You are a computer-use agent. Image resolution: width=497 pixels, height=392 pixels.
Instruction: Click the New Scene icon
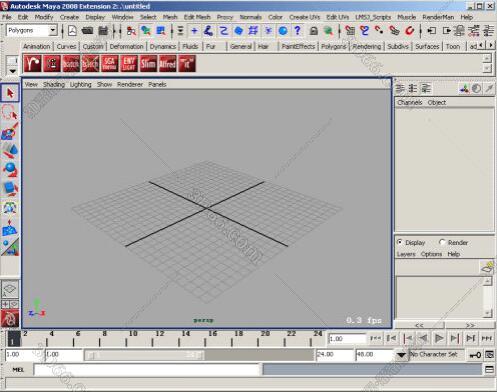[72, 31]
